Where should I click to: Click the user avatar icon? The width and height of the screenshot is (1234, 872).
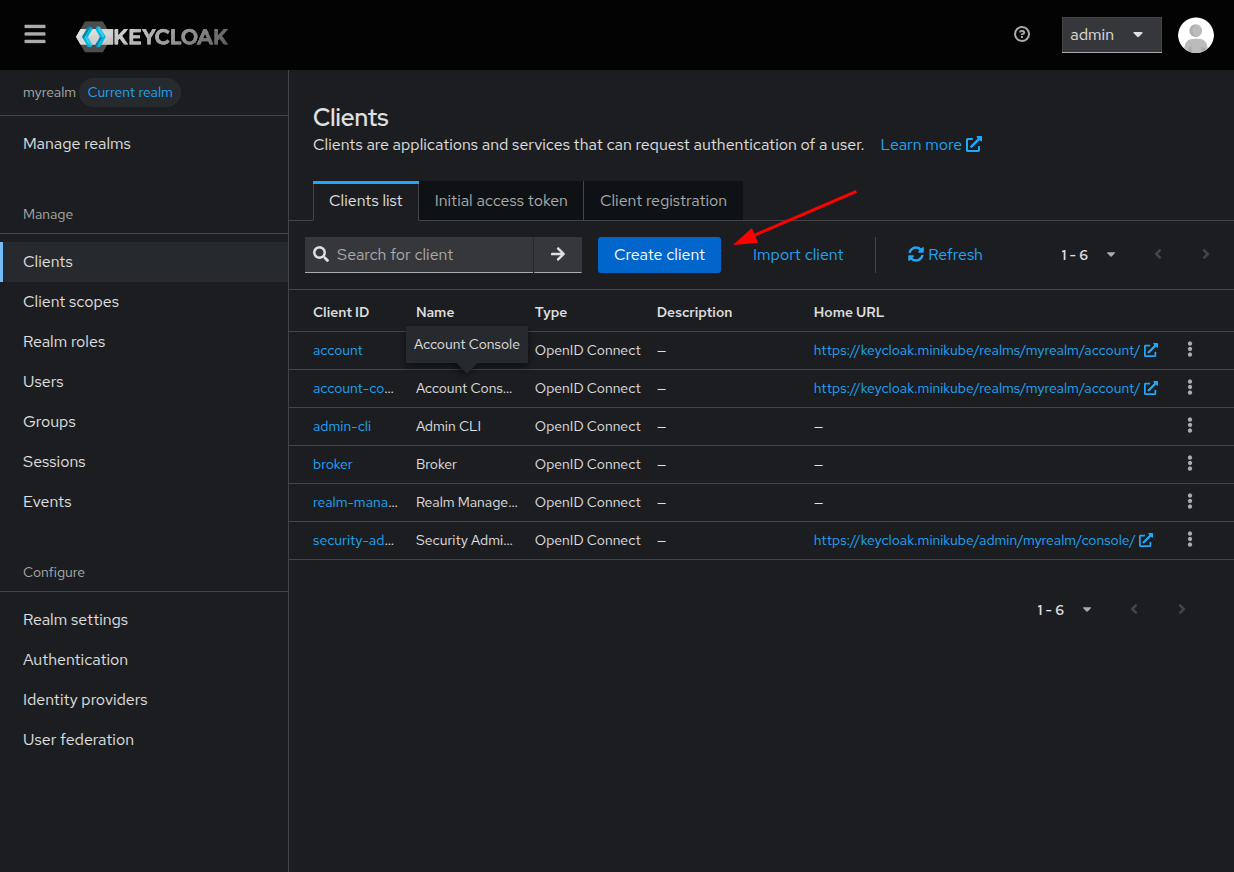pyautogui.click(x=1195, y=35)
